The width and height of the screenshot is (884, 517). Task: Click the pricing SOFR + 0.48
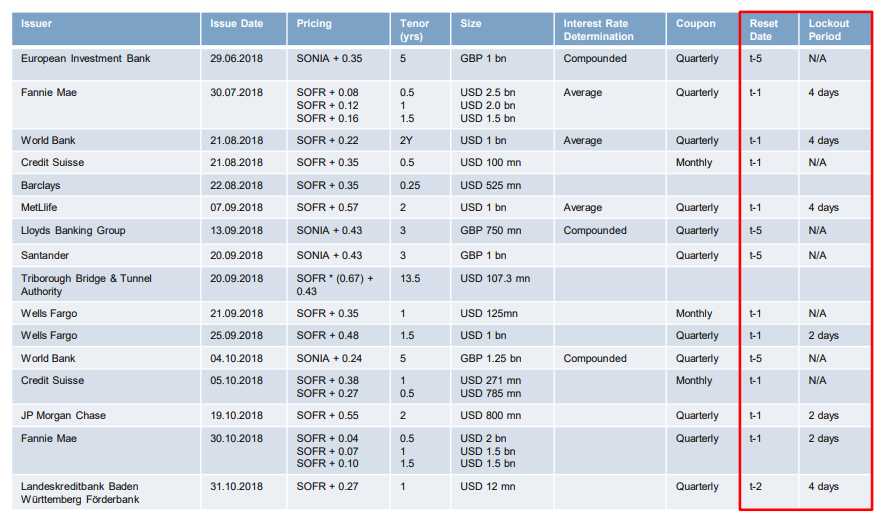(x=328, y=335)
